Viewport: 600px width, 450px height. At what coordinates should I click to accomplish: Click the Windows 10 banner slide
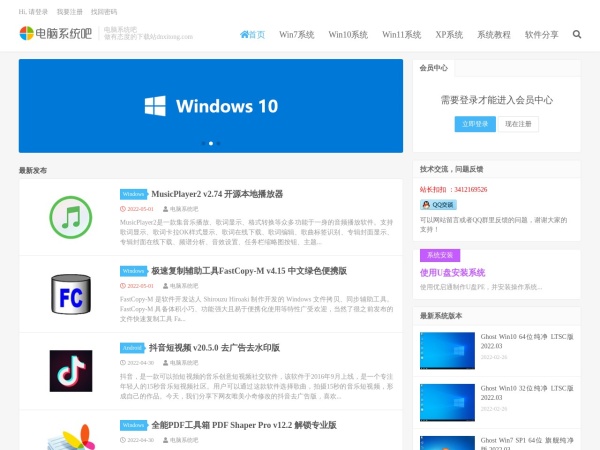pos(211,106)
